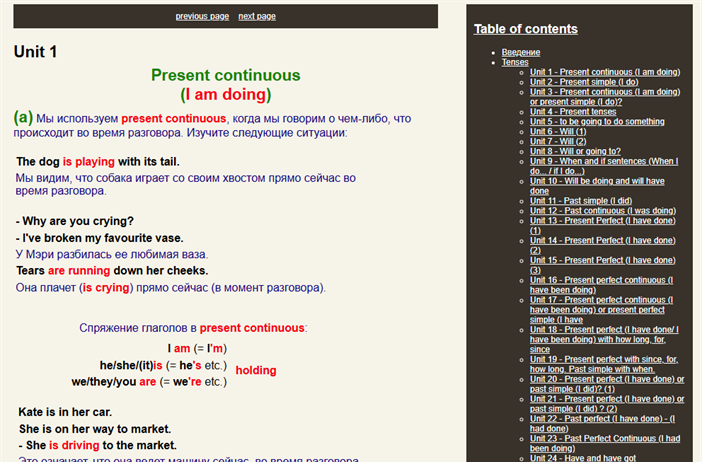
Task: Click sentence The dog is playing with its tail
Action: click(x=98, y=162)
